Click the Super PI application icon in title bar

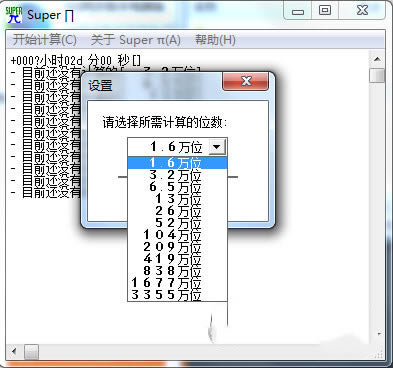[14, 15]
